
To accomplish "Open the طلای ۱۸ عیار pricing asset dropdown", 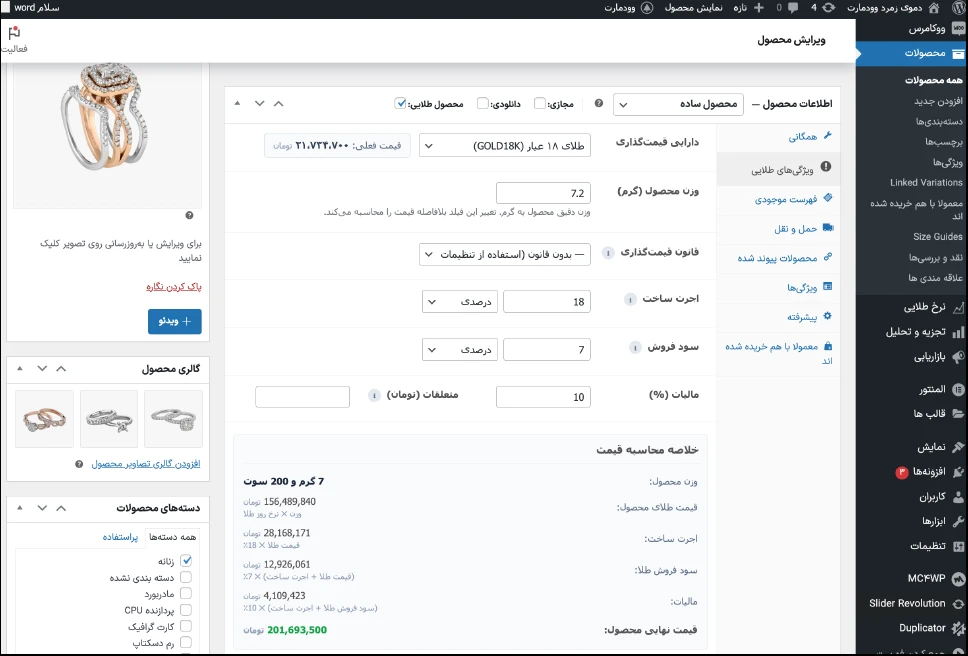I will pos(504,146).
